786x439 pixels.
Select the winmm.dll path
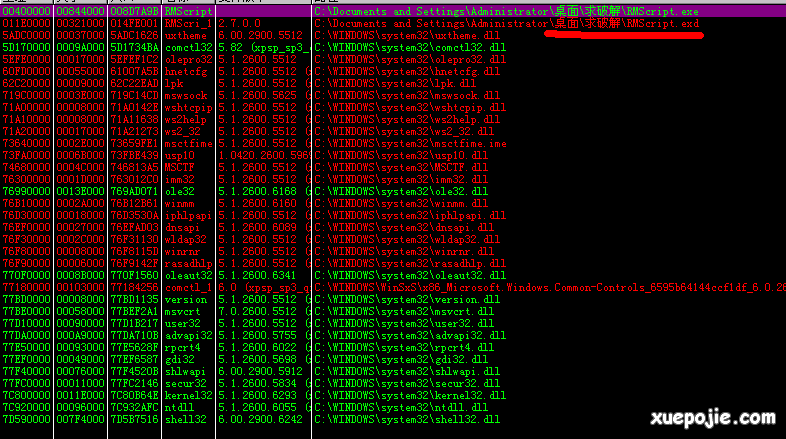pos(401,203)
